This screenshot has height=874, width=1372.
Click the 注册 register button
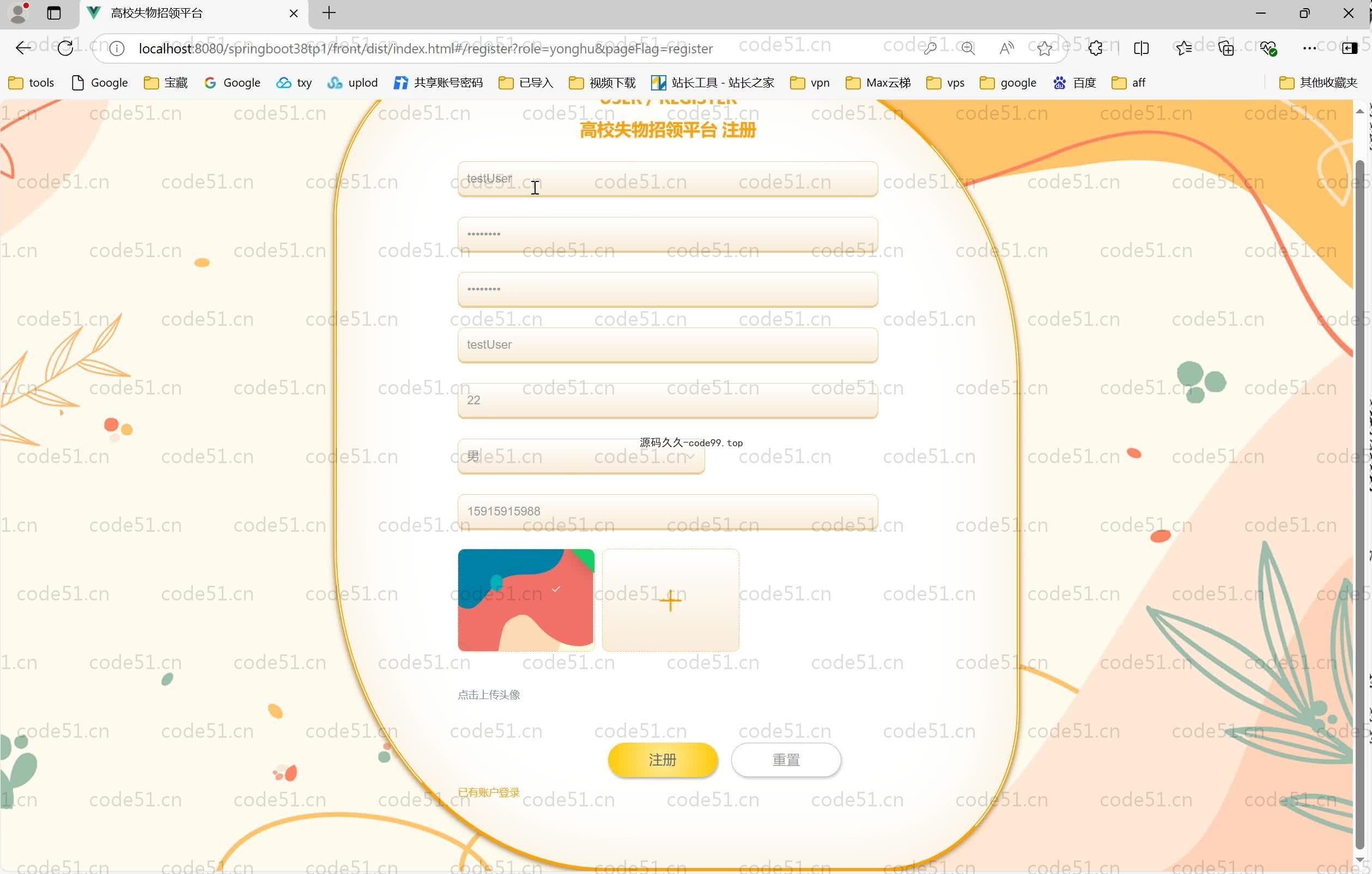[x=662, y=760]
